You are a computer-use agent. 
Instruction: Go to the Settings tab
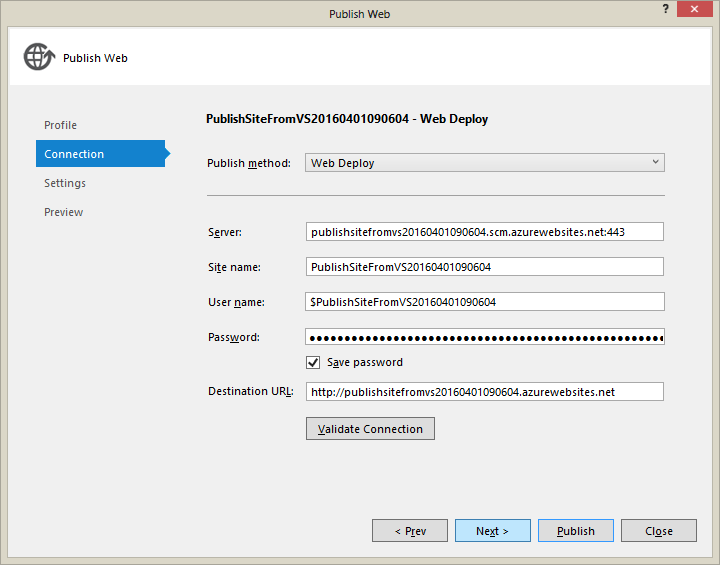tap(65, 183)
